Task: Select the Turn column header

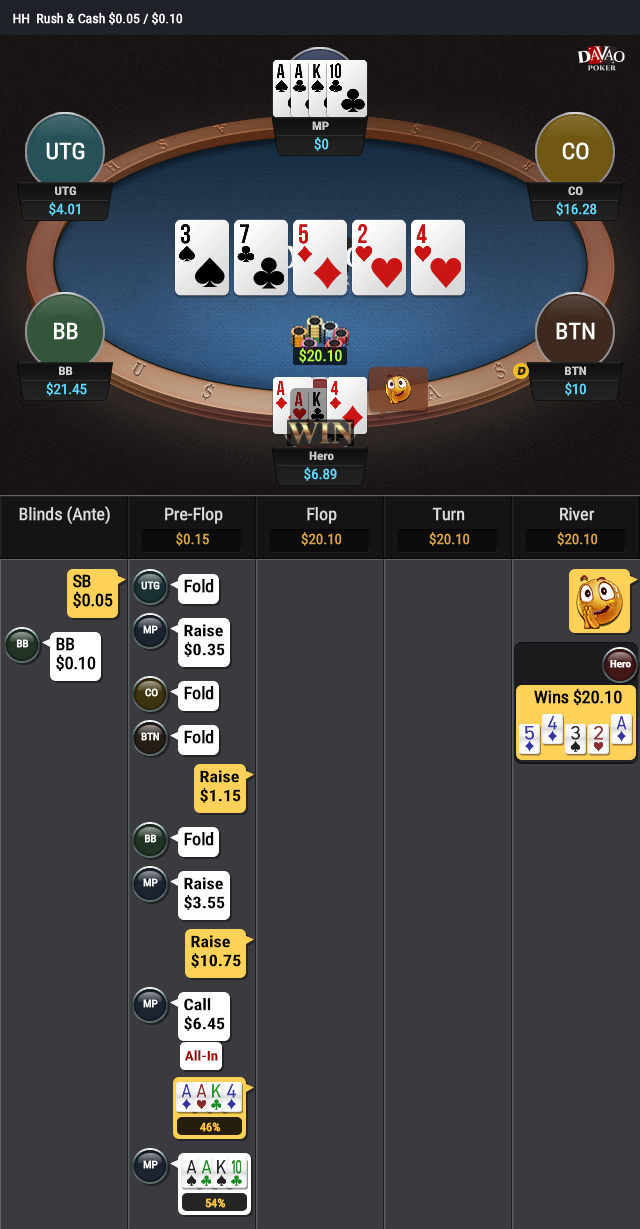Action: pyautogui.click(x=448, y=526)
